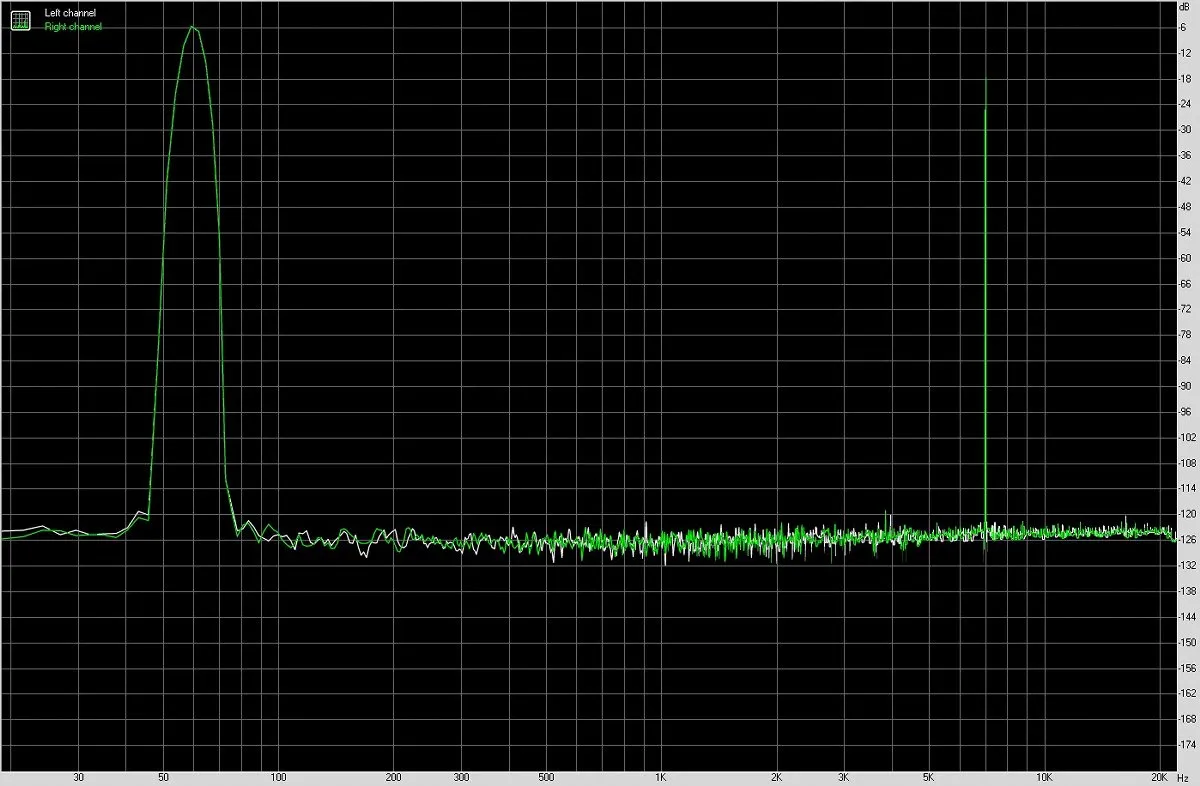Click the 10K frequency axis label
The height and width of the screenshot is (786, 1200).
pyautogui.click(x=1043, y=777)
